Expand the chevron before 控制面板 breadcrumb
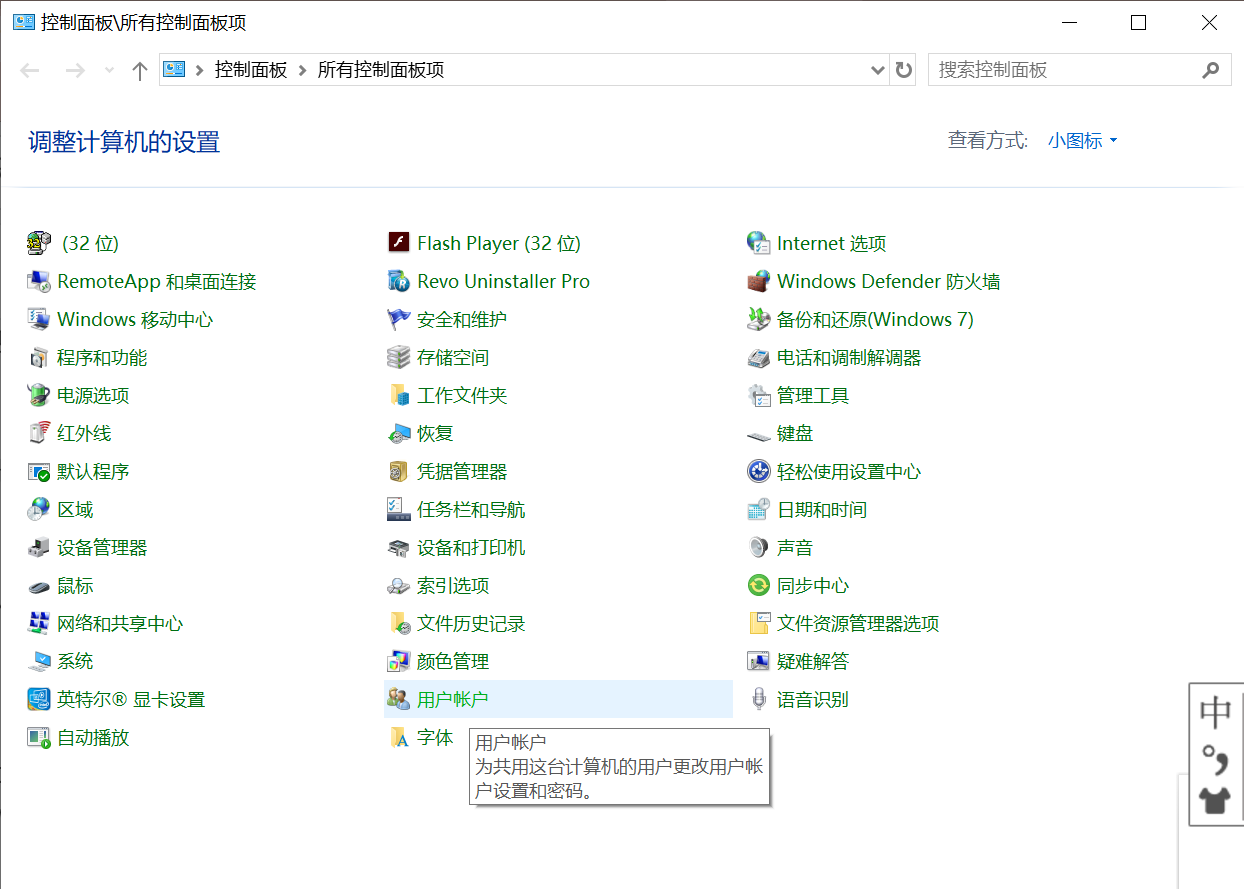The width and height of the screenshot is (1244, 889). pos(200,70)
